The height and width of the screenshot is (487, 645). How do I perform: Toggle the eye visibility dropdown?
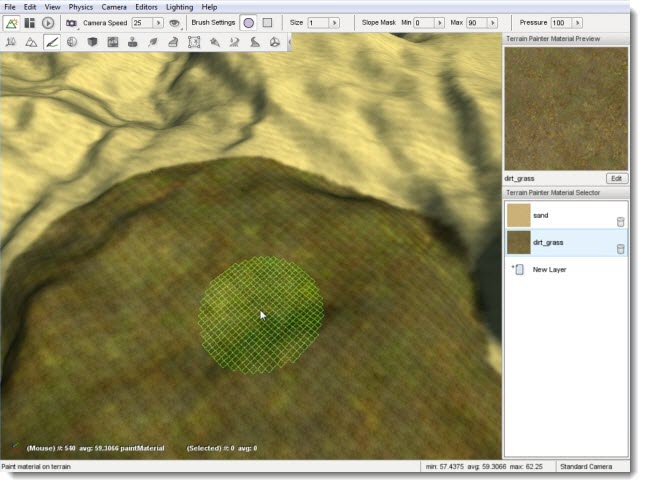coord(174,22)
